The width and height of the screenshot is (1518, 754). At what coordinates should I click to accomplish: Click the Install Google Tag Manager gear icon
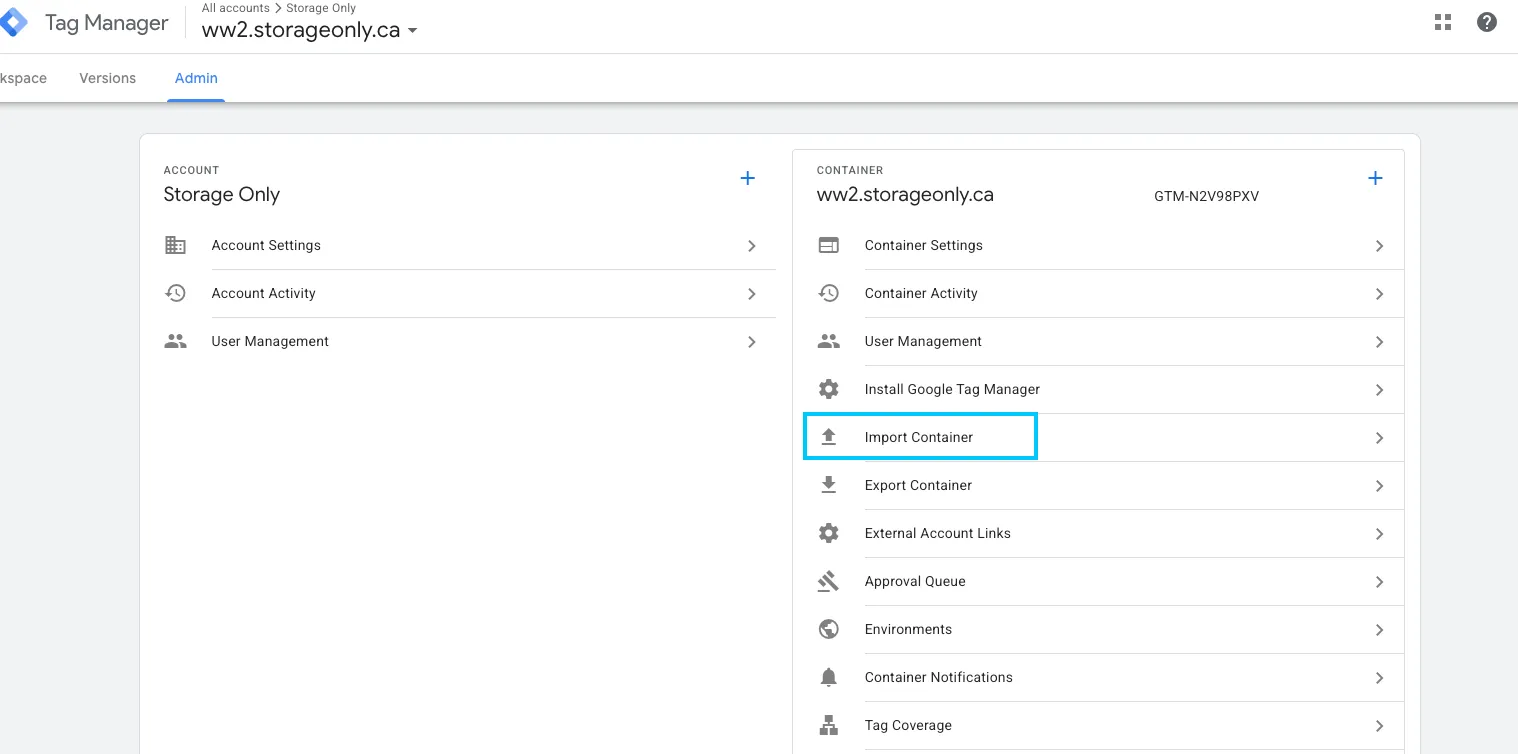tap(828, 389)
